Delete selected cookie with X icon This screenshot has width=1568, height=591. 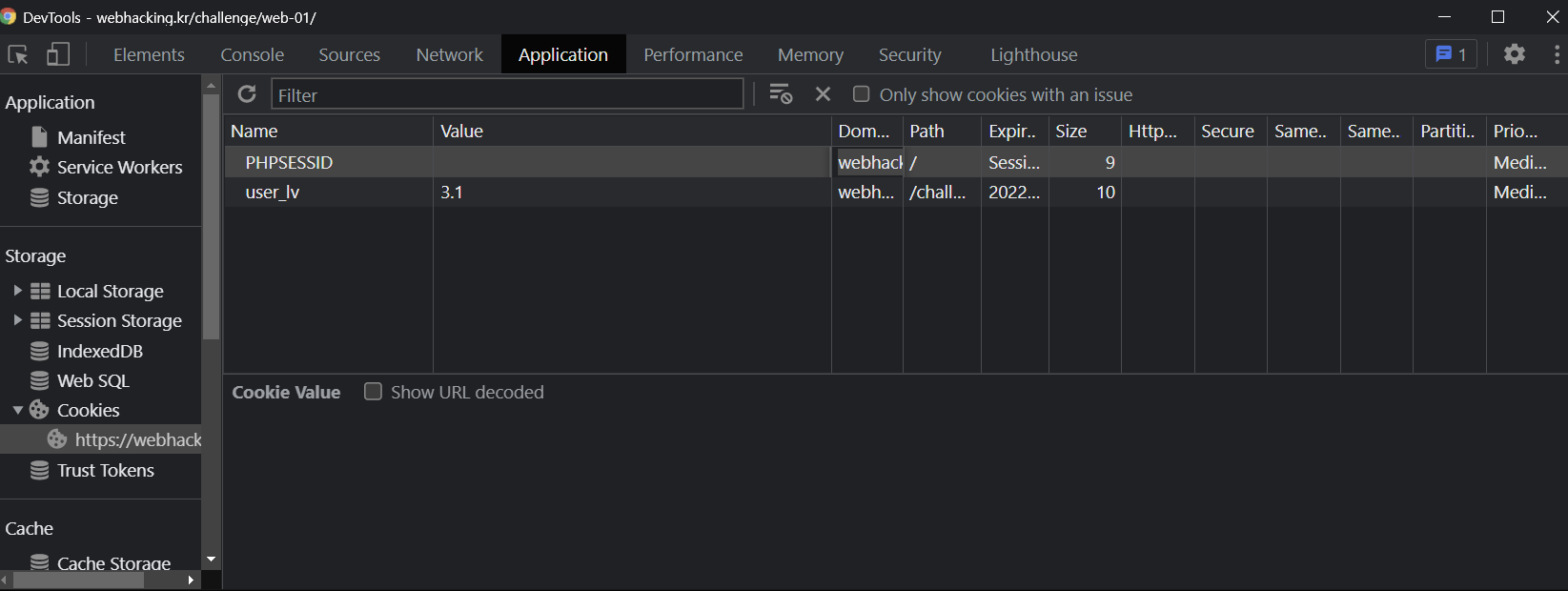tap(824, 93)
